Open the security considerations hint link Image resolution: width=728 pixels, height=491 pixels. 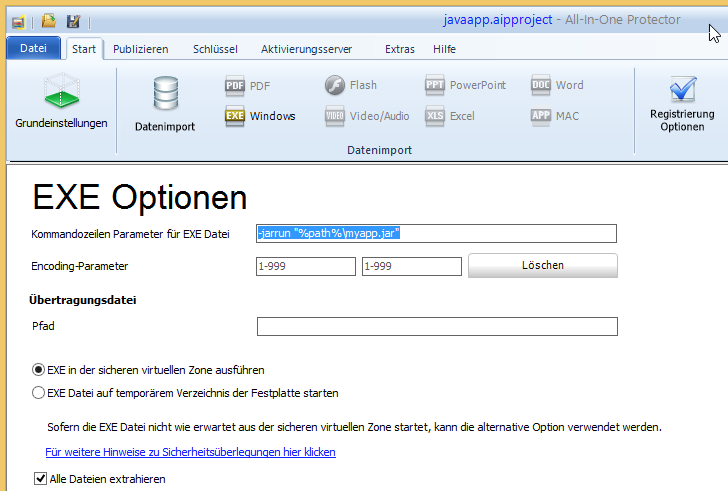coord(190,452)
